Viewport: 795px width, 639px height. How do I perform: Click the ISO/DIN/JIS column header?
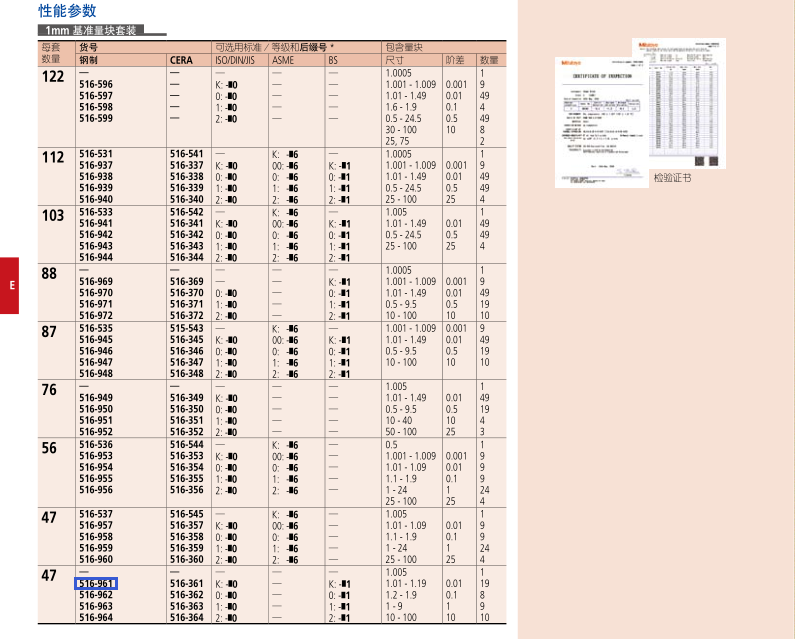(235, 60)
